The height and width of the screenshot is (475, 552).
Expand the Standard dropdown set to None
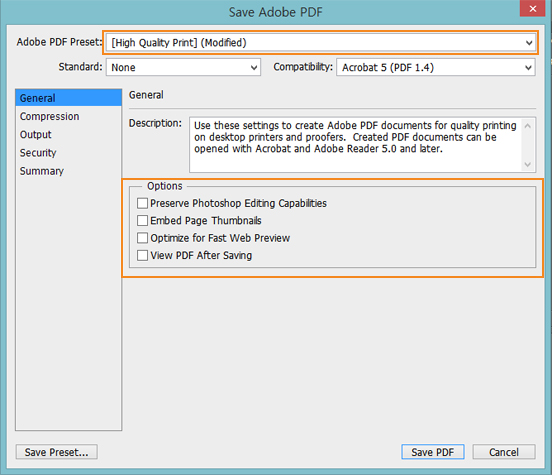point(183,67)
